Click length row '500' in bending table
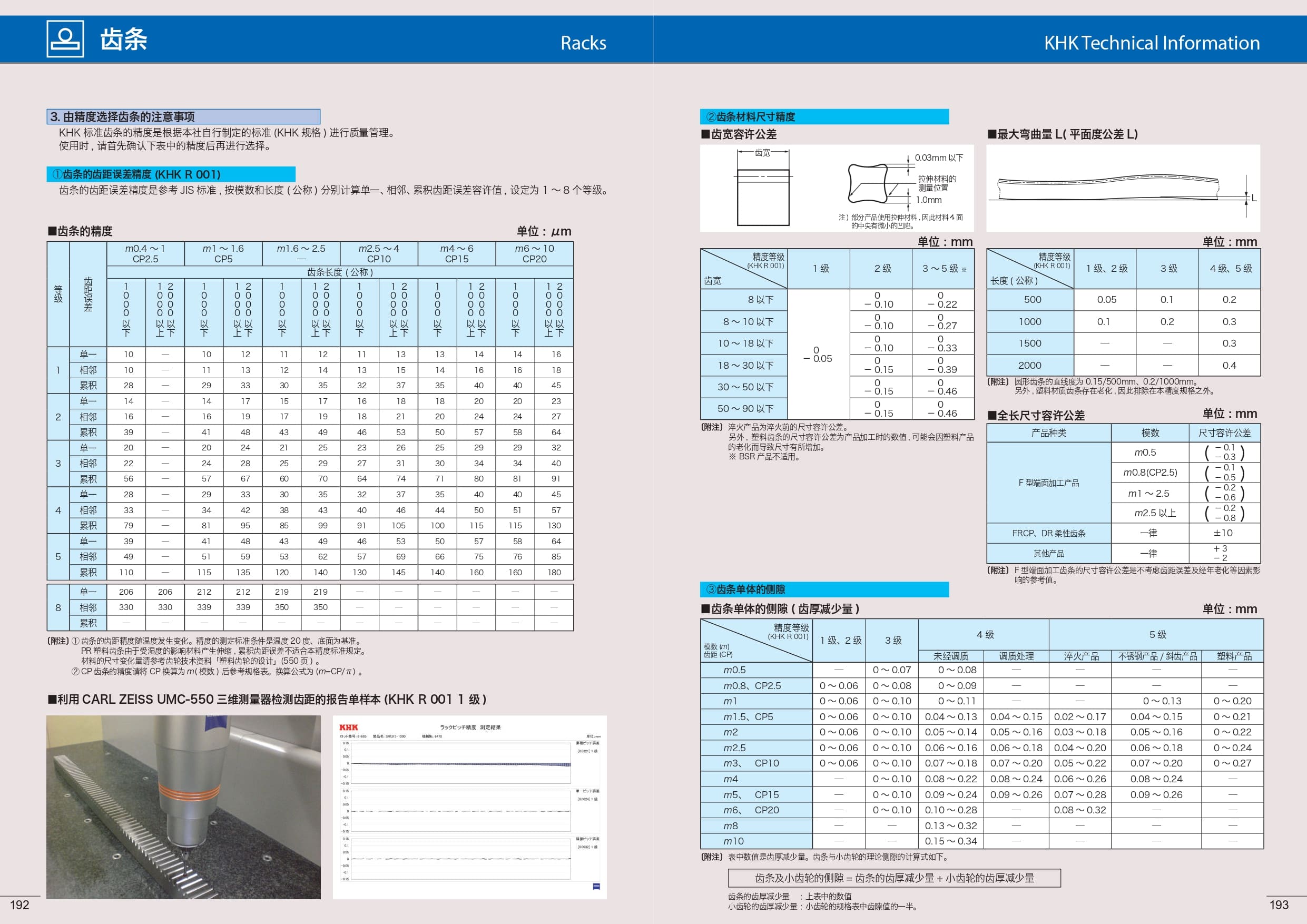The width and height of the screenshot is (1307, 924). click(1031, 300)
